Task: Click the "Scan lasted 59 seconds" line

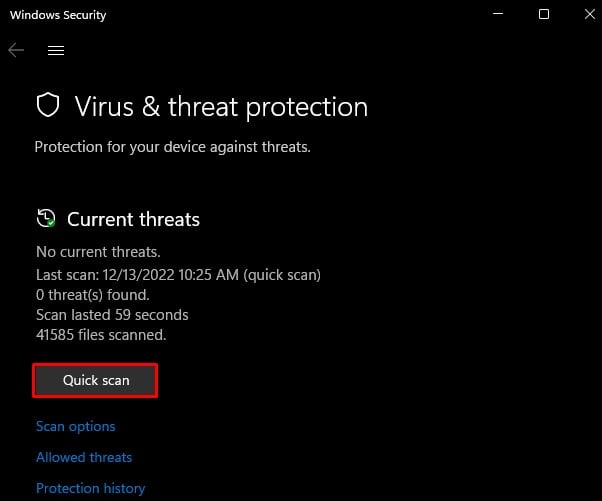Action: point(112,314)
